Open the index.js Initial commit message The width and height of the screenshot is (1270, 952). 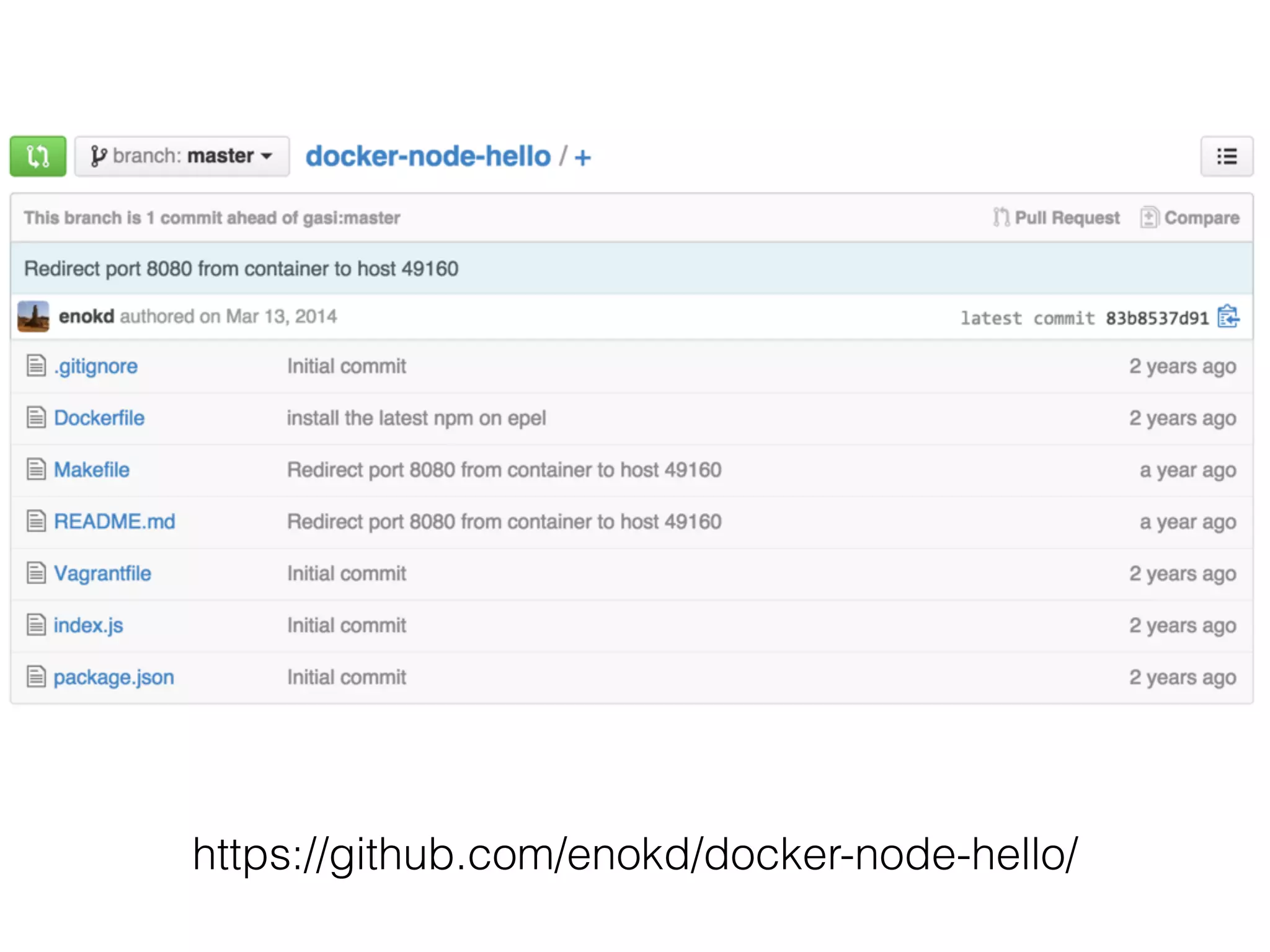(x=347, y=625)
